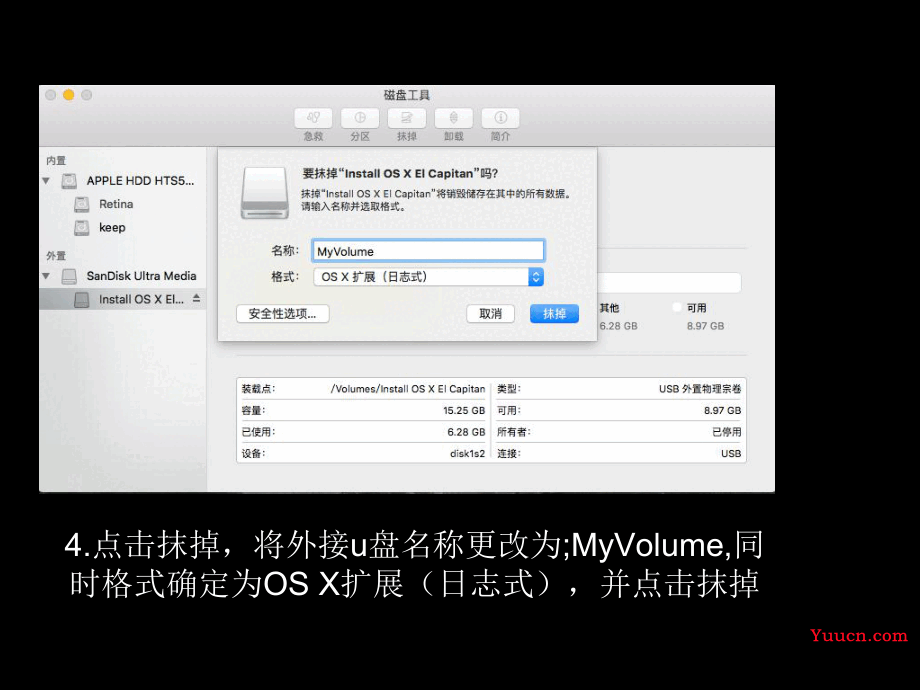This screenshot has height=690, width=920.
Task: Open the 格式 format dropdown
Action: tap(429, 277)
